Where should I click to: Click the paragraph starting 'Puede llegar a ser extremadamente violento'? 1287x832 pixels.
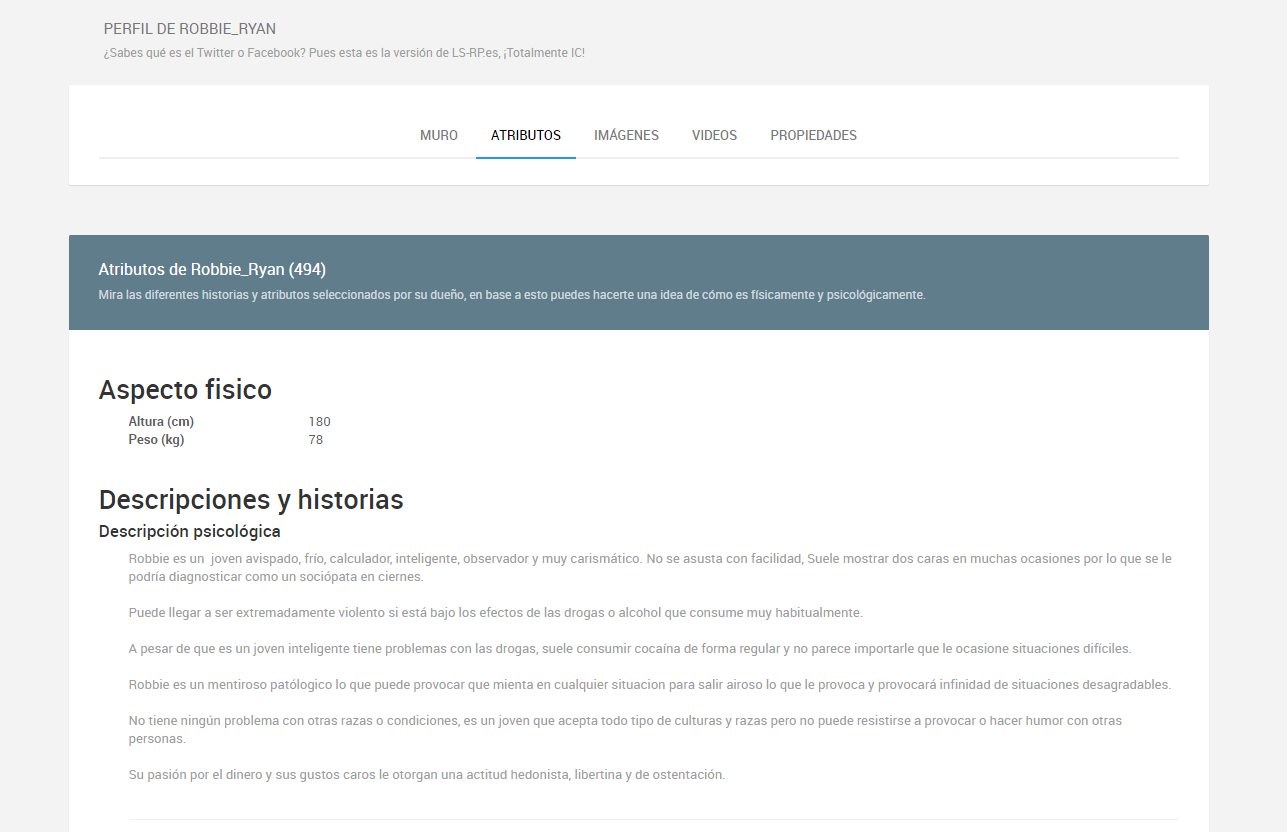[495, 613]
